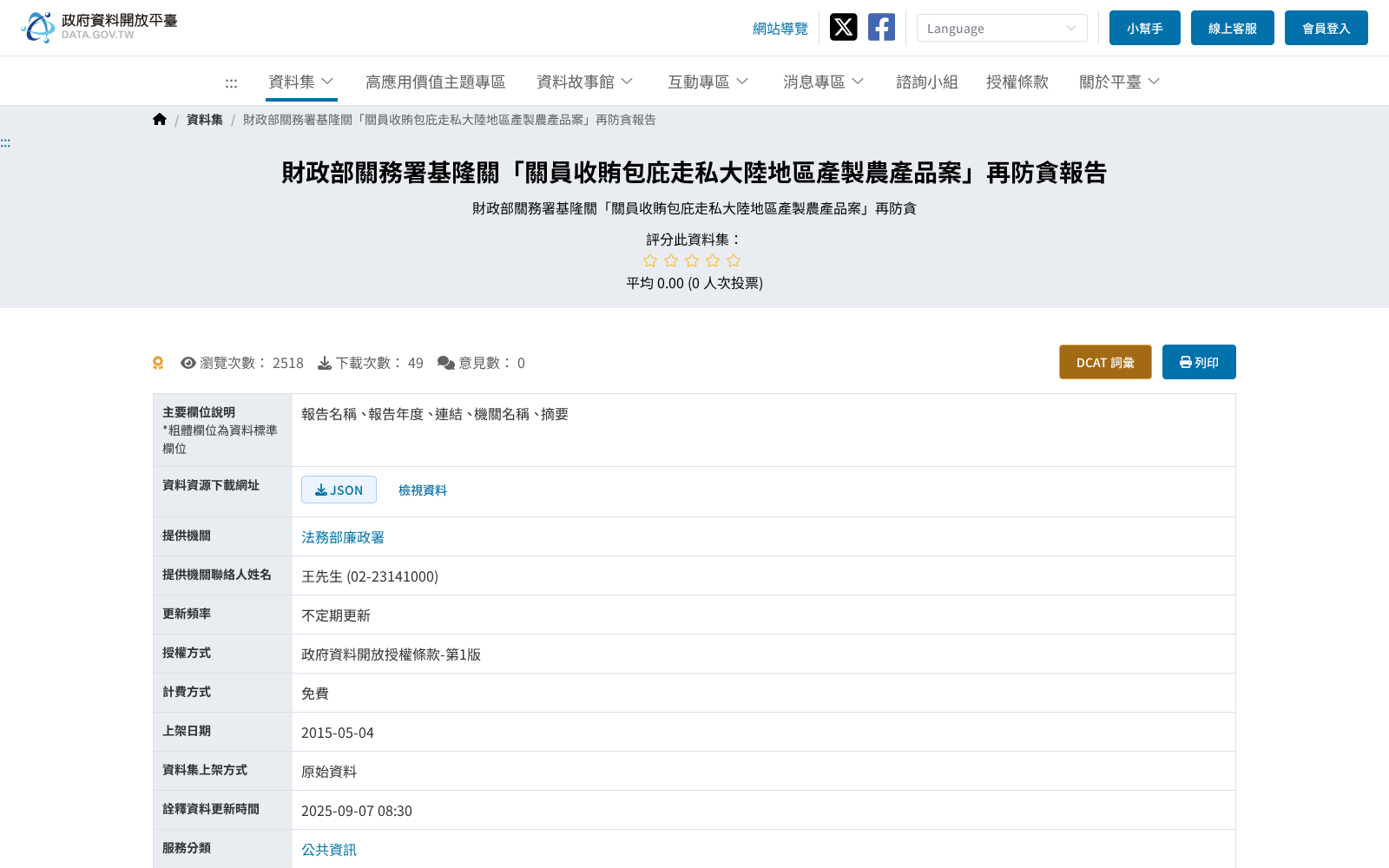Expand the 互動專區 navigation menu
The image size is (1389, 868).
point(708,82)
